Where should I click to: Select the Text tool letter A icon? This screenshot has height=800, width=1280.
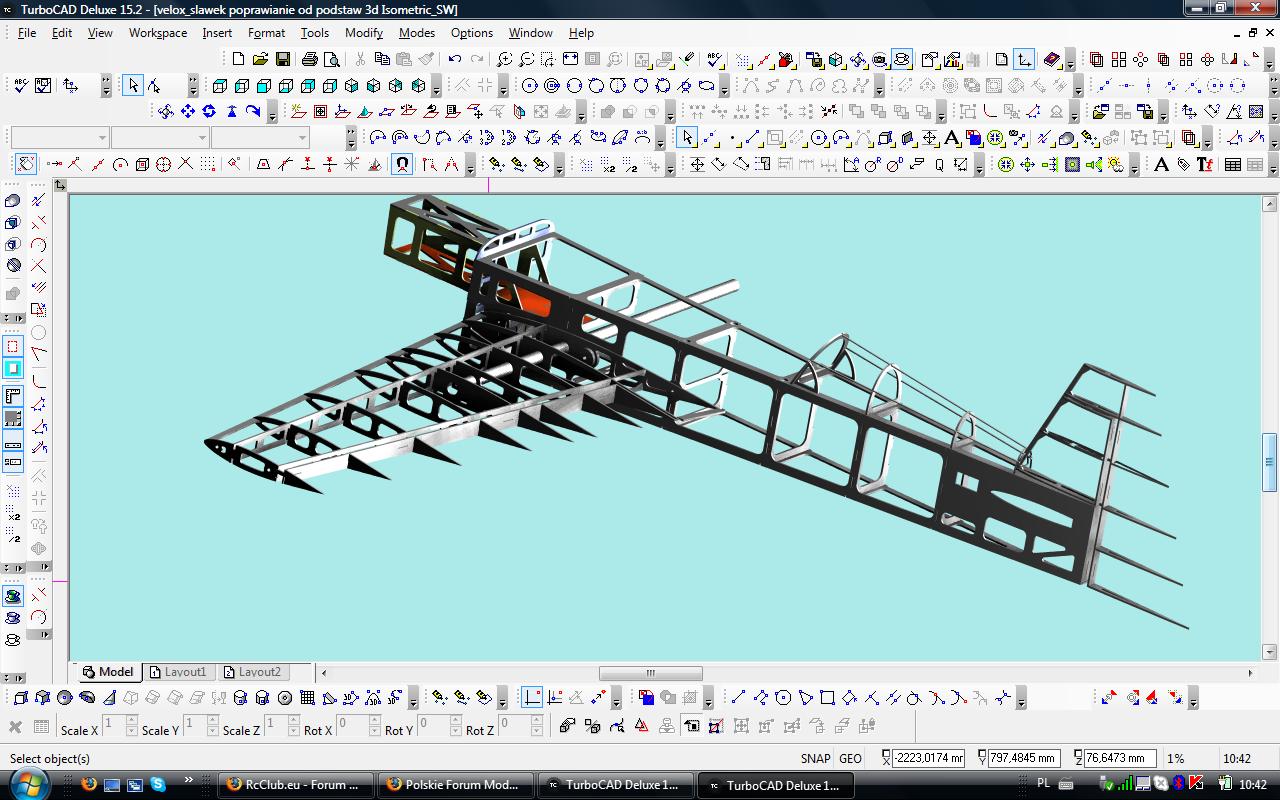pyautogui.click(x=1161, y=164)
